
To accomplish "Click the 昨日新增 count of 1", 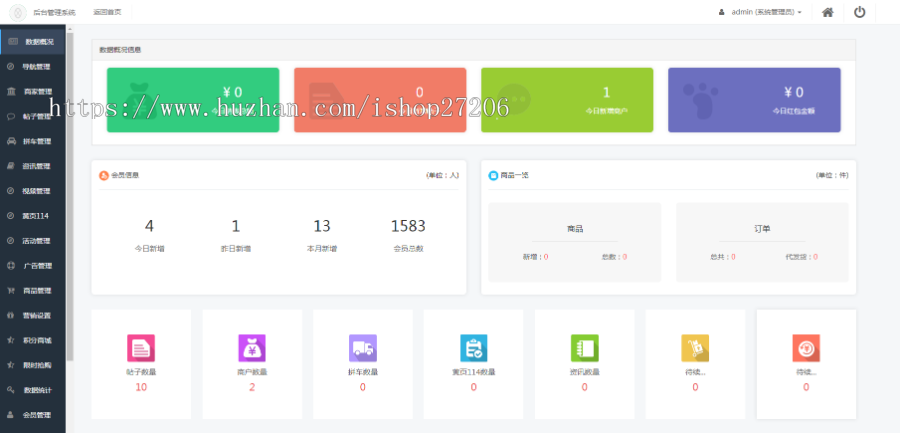I will click(x=235, y=226).
